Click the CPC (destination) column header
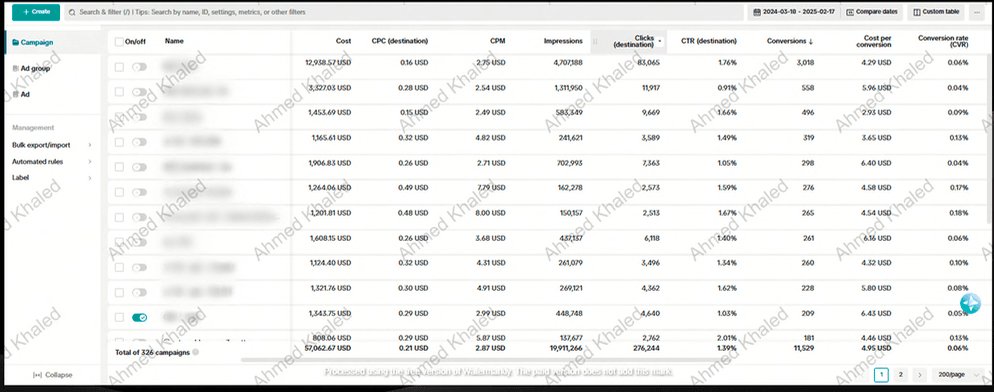Screen dimensions: 994x392 [x=399, y=41]
